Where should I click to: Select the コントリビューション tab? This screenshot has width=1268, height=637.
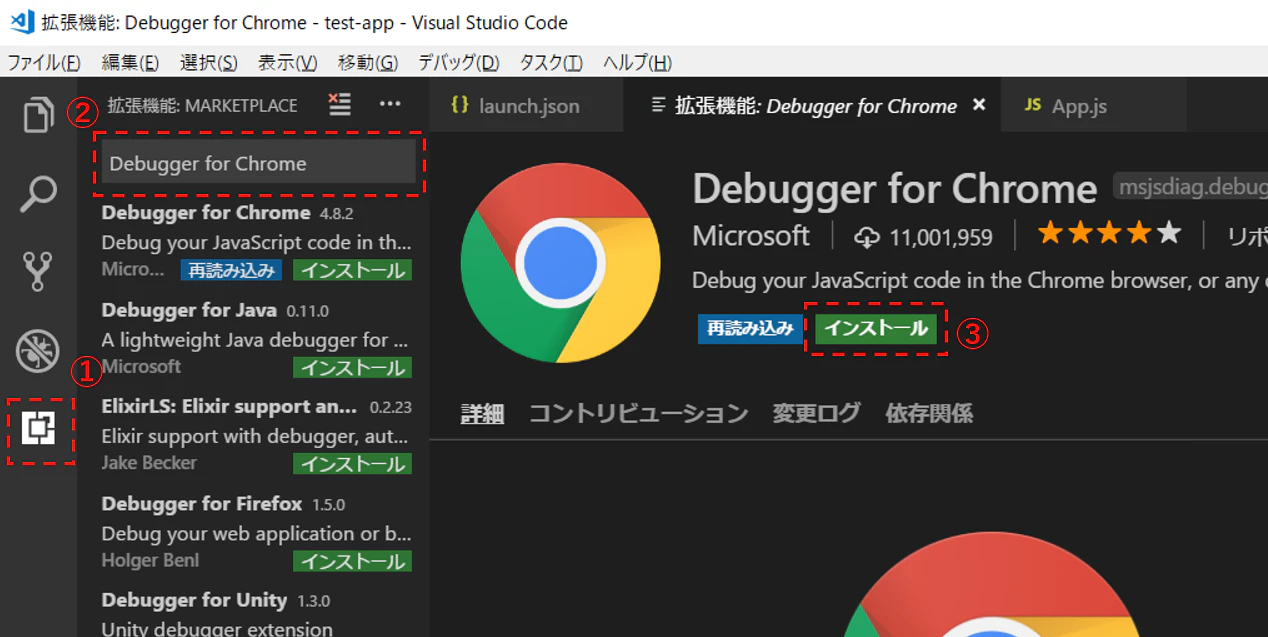638,413
